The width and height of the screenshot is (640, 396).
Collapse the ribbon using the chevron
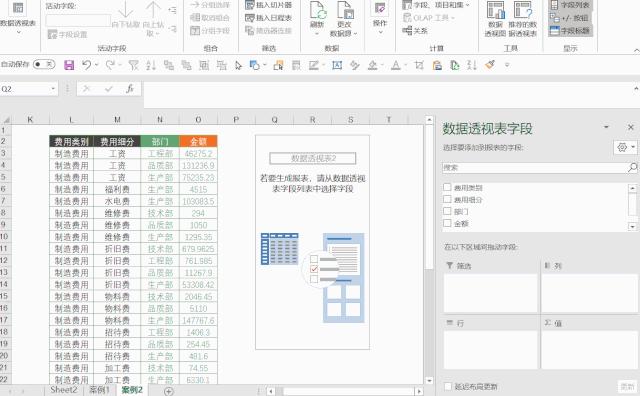click(x=636, y=50)
